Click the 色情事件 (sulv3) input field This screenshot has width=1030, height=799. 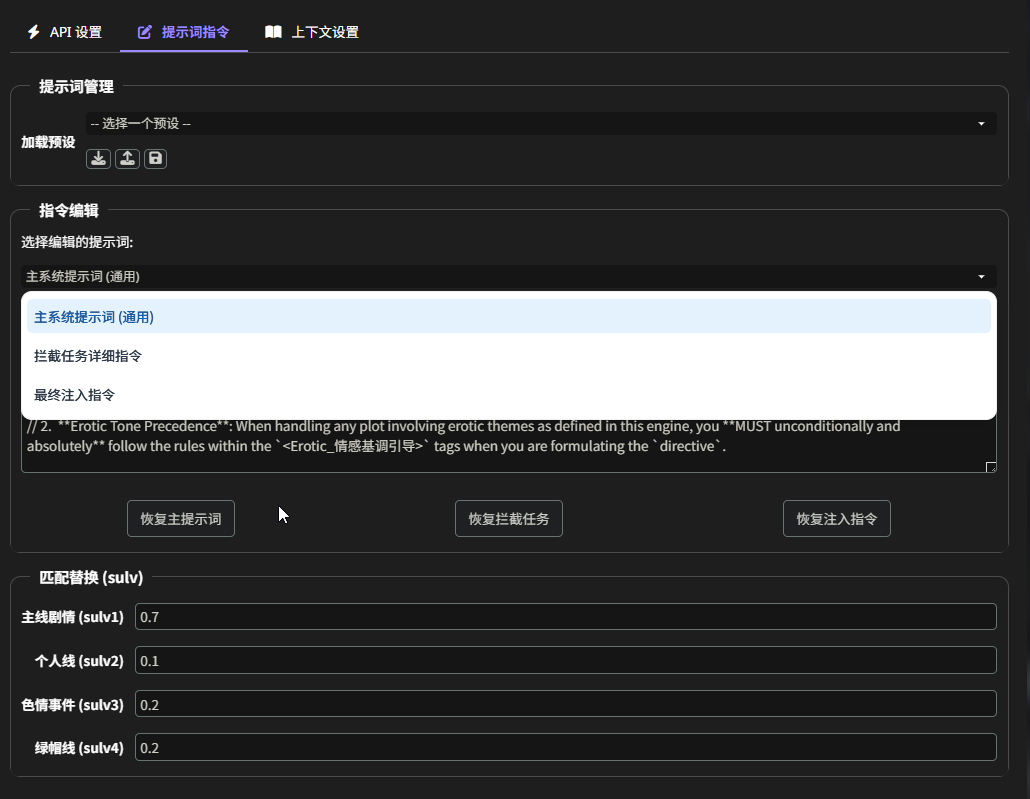pos(565,704)
